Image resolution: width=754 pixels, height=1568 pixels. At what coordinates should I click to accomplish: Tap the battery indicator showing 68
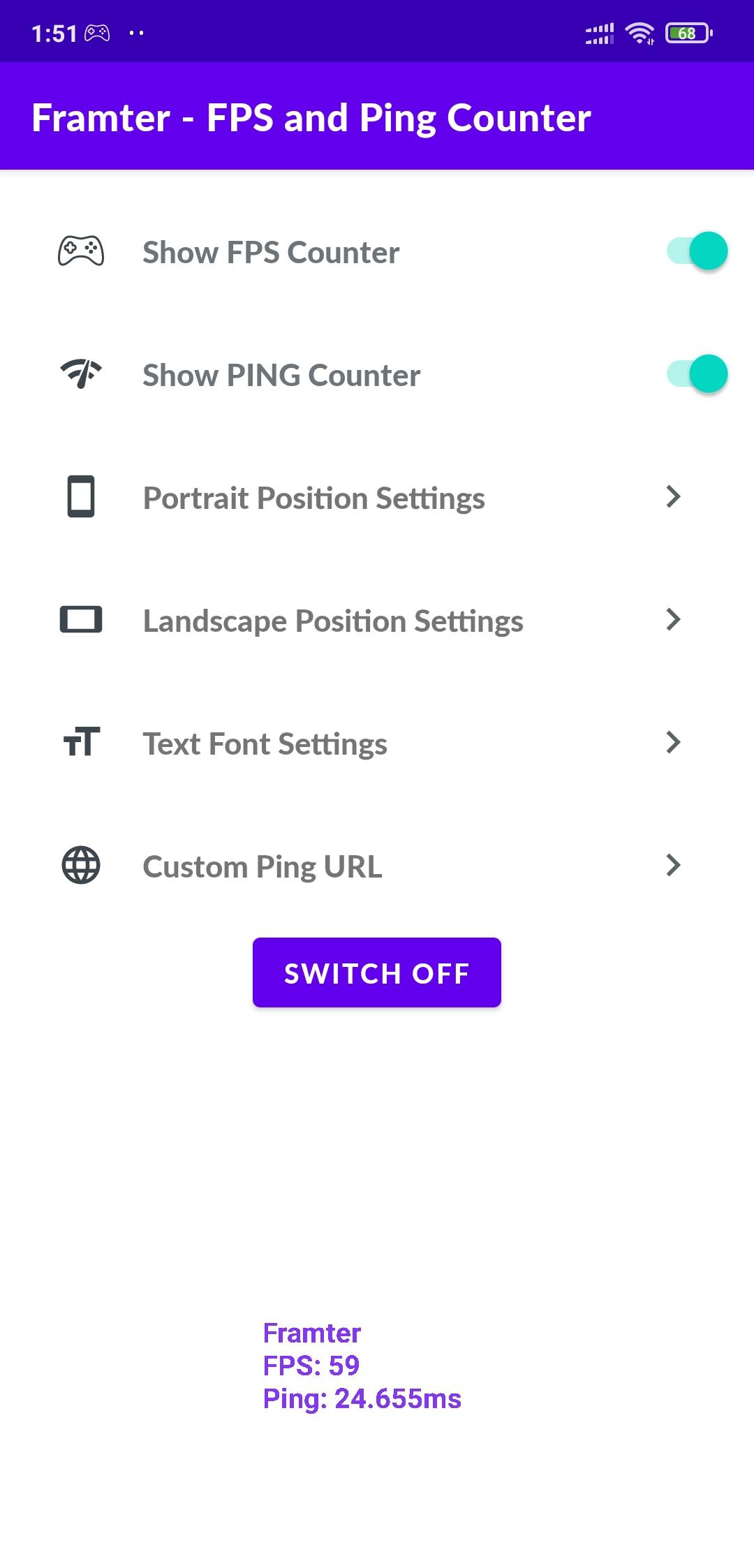pos(689,33)
